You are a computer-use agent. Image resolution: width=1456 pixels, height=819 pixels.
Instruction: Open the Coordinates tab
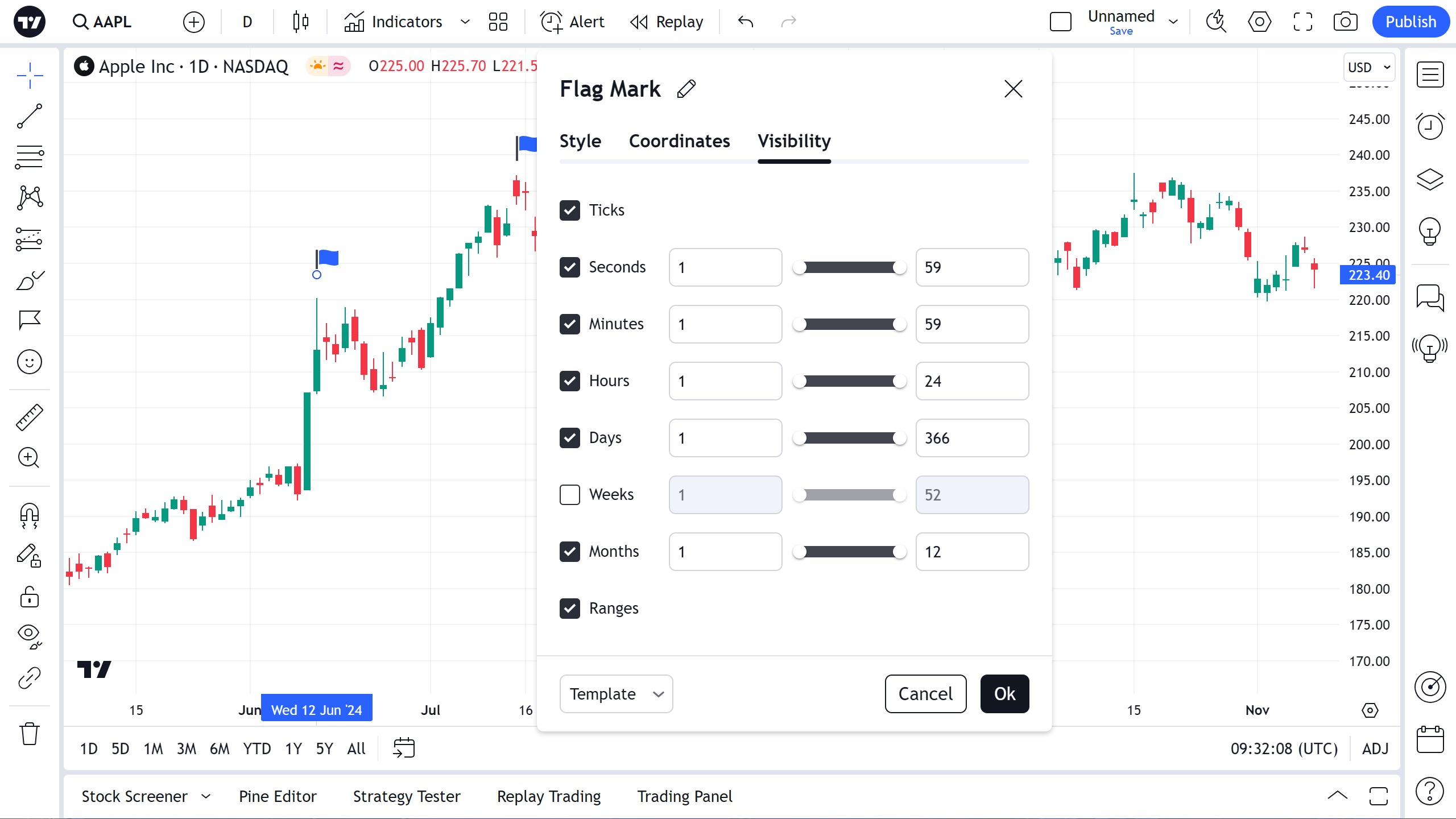(x=679, y=141)
